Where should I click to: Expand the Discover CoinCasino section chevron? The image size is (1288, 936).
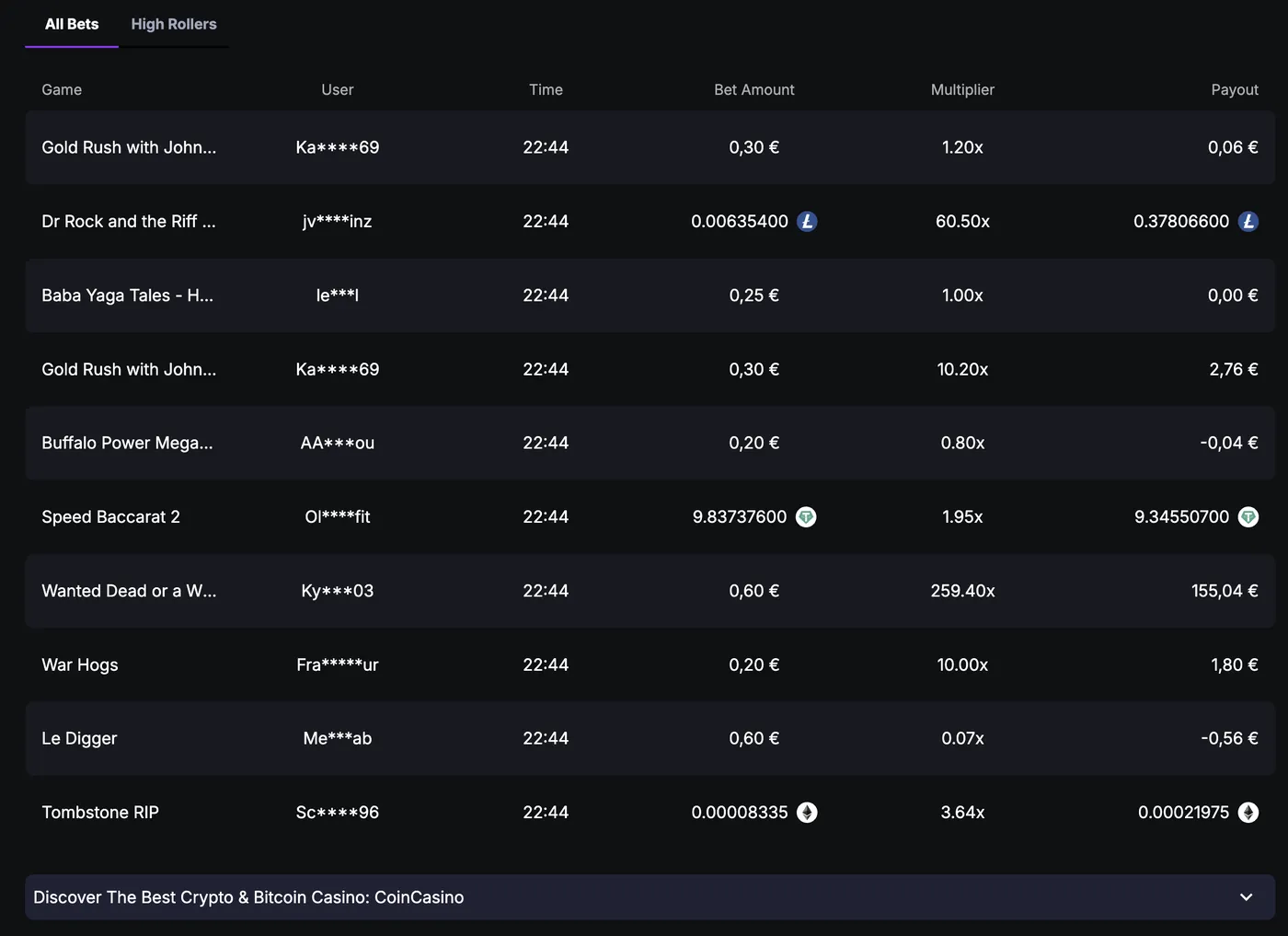1247,897
